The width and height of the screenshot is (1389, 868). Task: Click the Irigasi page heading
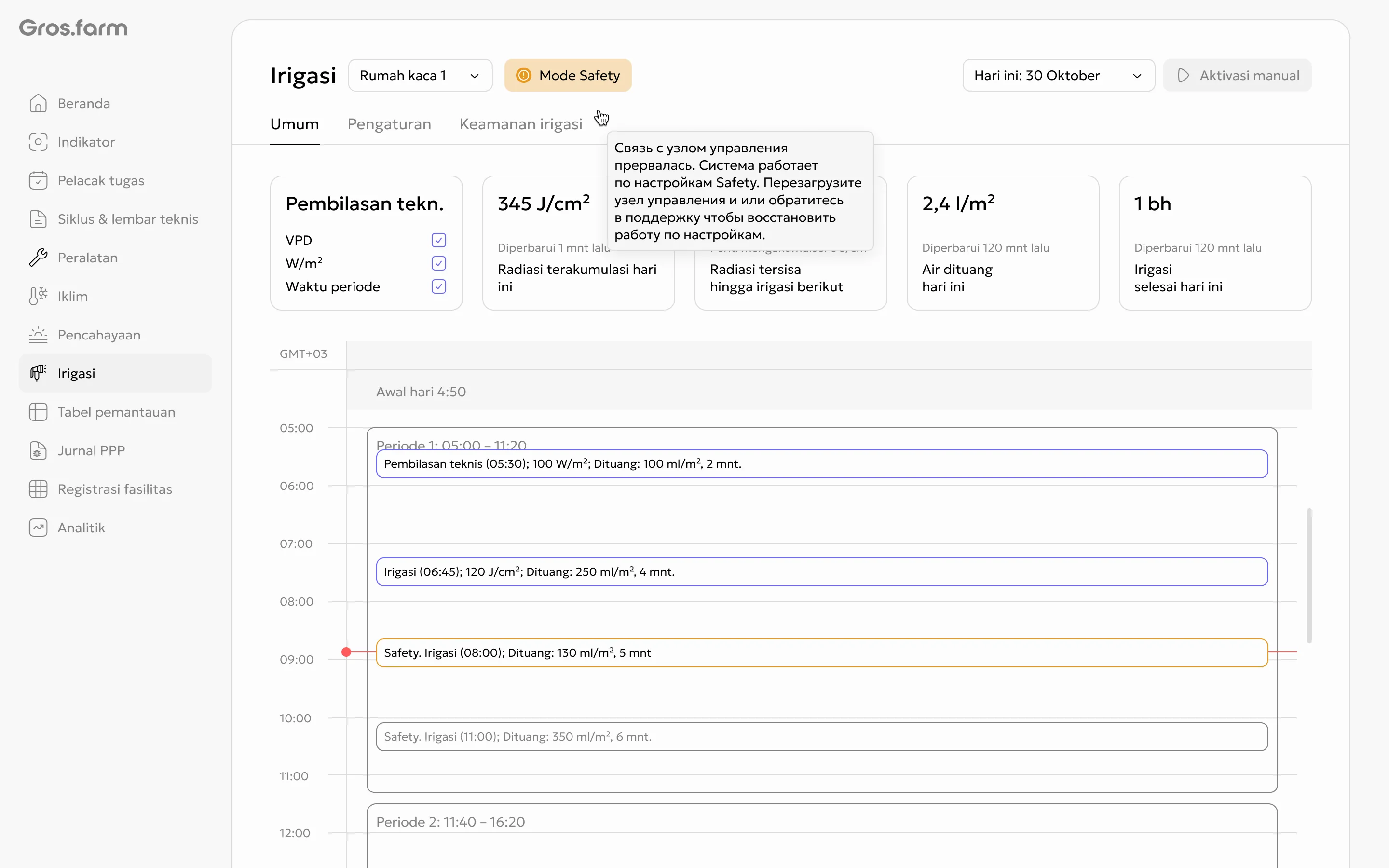pos(303,75)
